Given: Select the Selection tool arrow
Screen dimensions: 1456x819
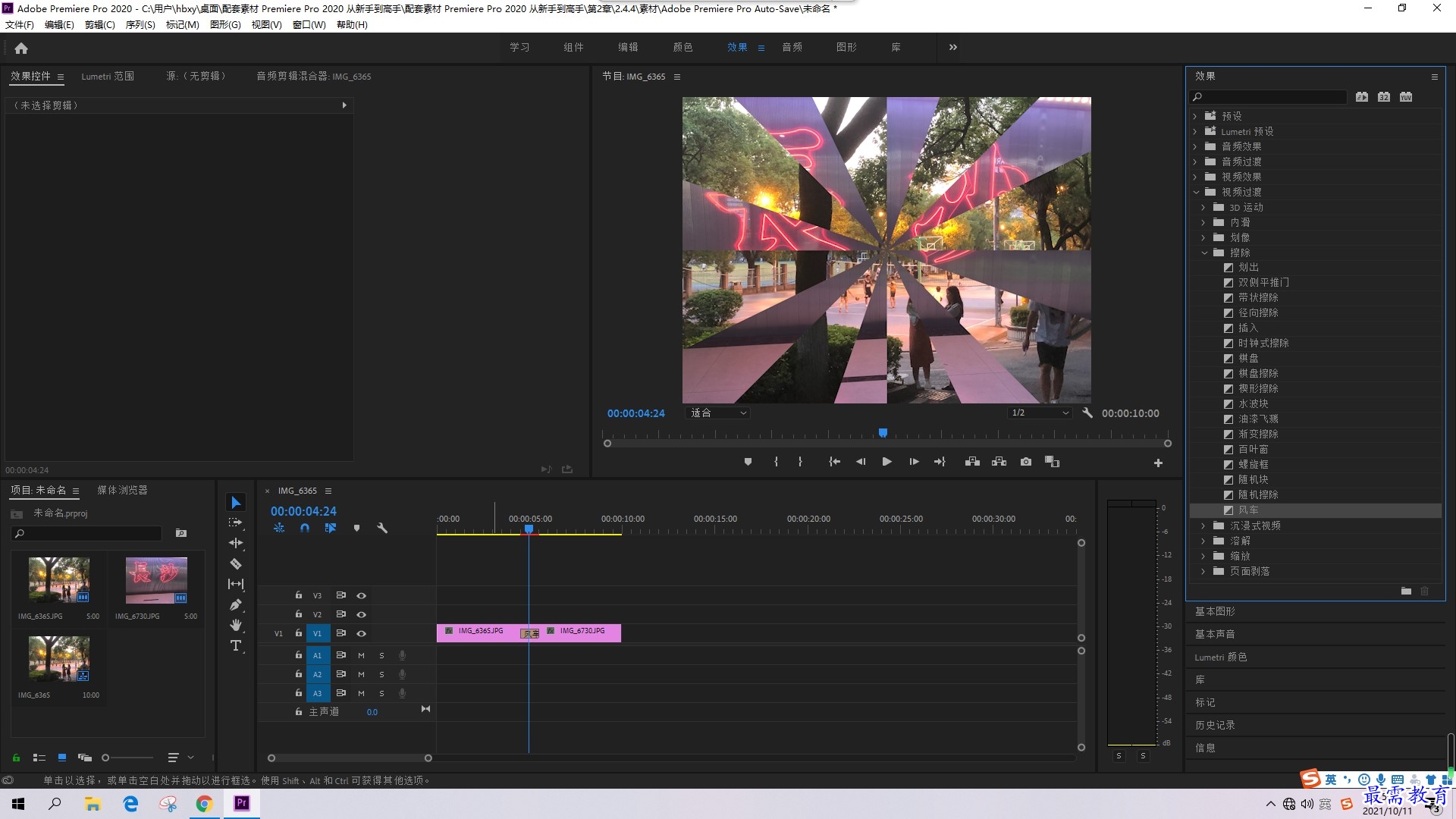Looking at the screenshot, I should pos(236,502).
